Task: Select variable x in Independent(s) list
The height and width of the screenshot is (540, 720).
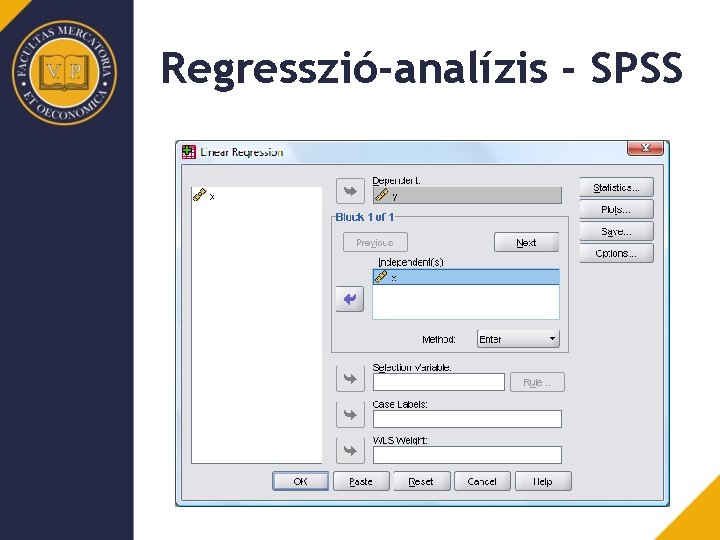Action: [466, 277]
